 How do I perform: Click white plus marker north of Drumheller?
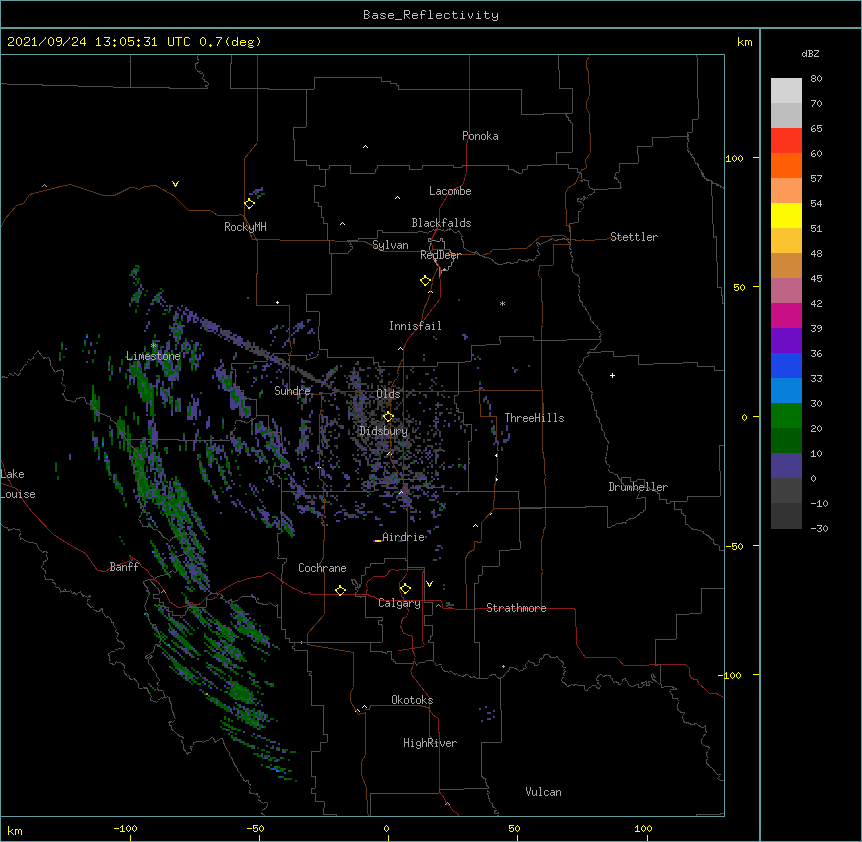tap(612, 375)
